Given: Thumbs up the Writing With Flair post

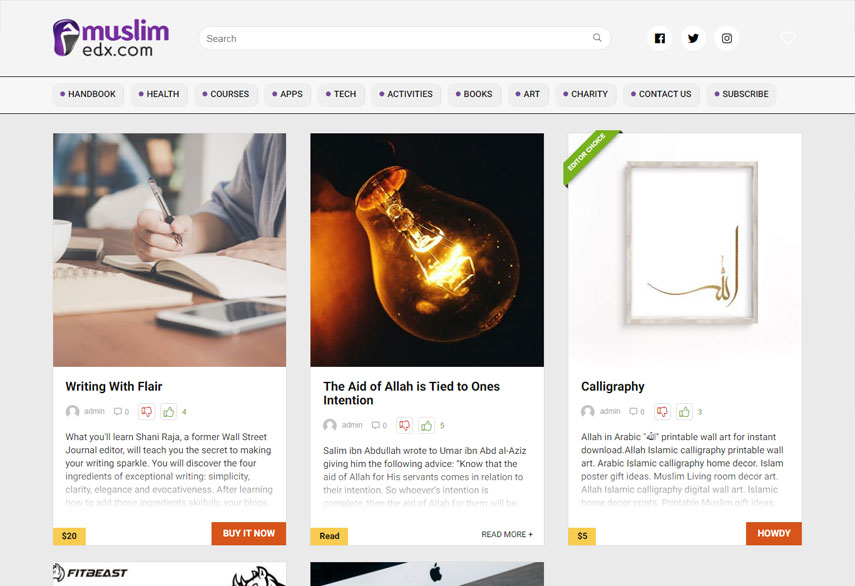Looking at the screenshot, I should click(x=169, y=412).
